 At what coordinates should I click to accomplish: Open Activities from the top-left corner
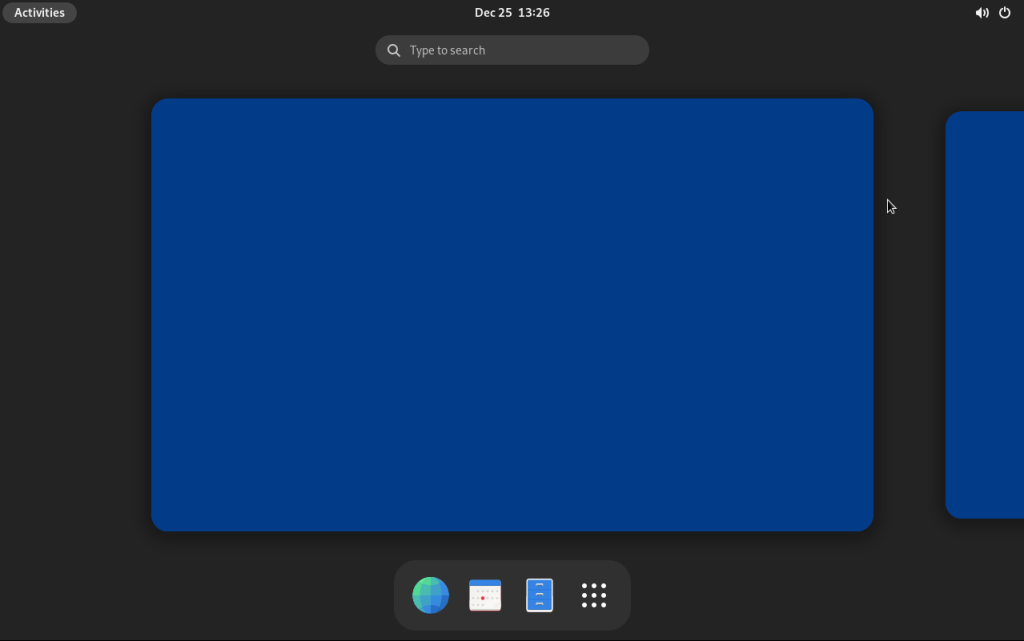pyautogui.click(x=39, y=12)
